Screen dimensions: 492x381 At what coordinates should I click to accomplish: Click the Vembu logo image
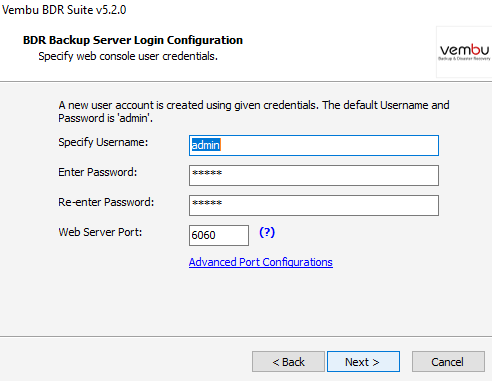click(464, 52)
